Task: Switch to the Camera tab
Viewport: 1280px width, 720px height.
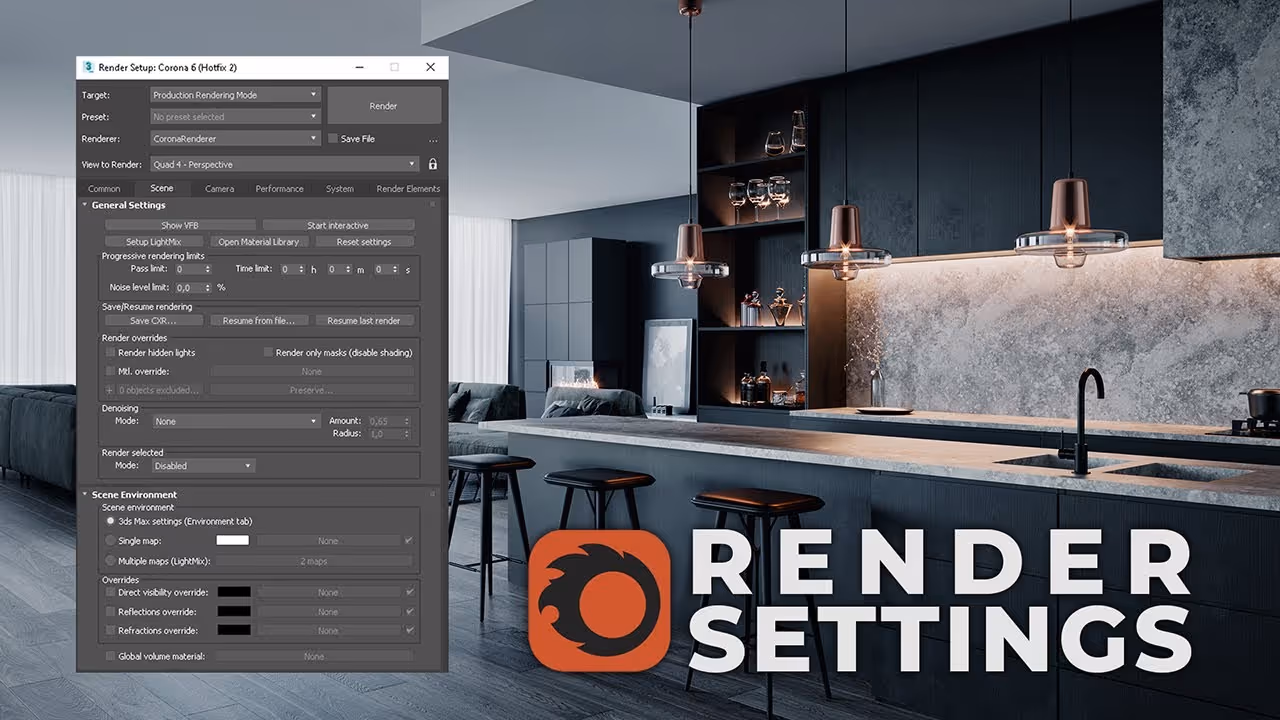Action: coord(220,188)
